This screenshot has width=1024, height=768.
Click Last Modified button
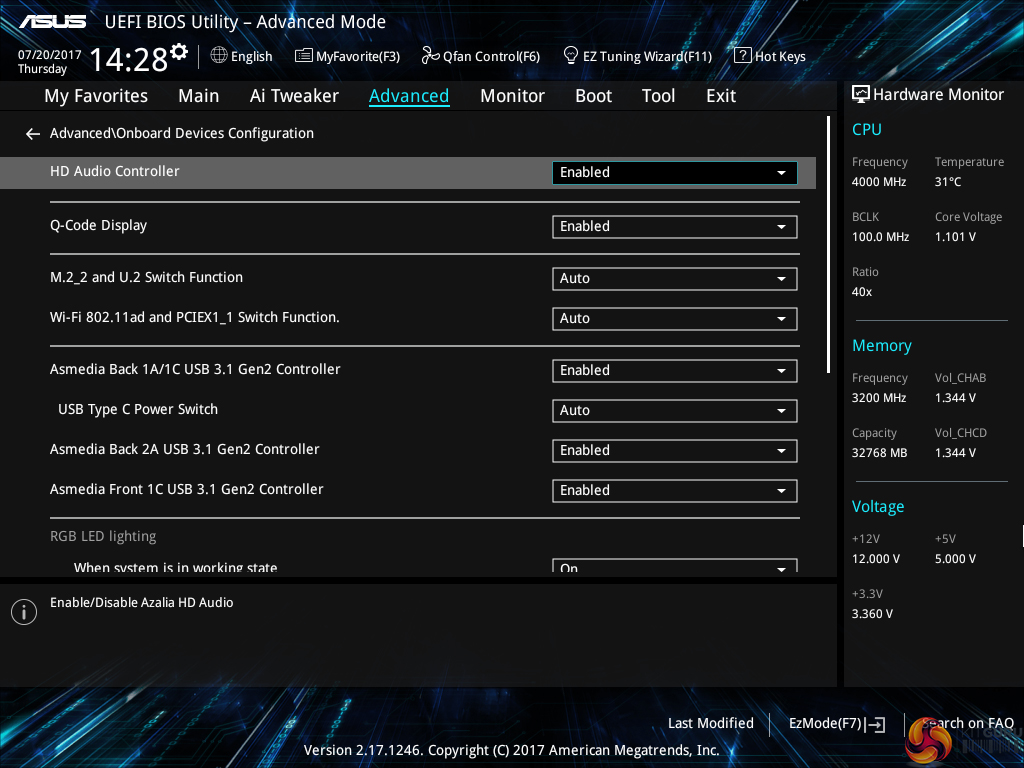[x=710, y=724]
